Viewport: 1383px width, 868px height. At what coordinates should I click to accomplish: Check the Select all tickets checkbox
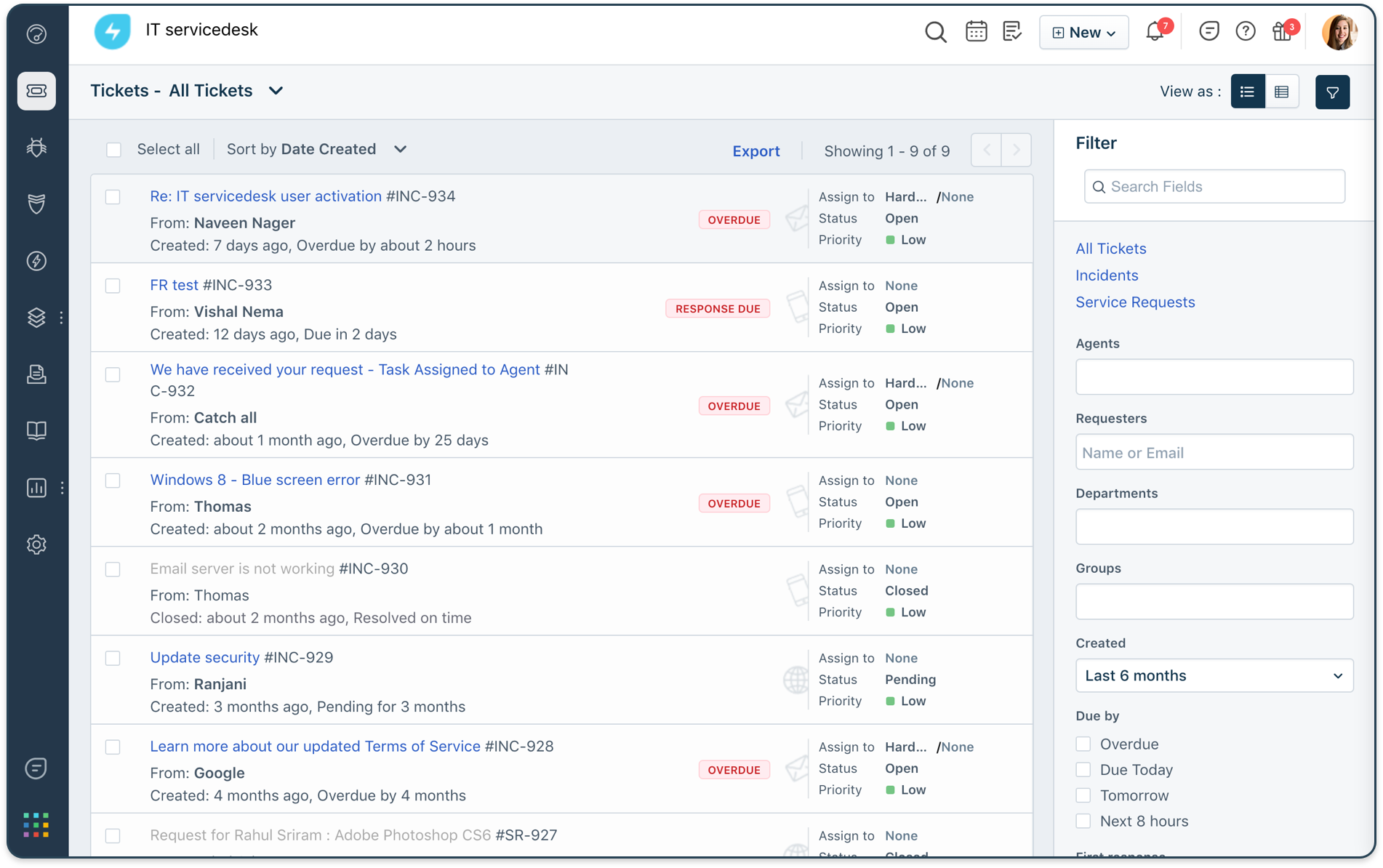pos(114,149)
